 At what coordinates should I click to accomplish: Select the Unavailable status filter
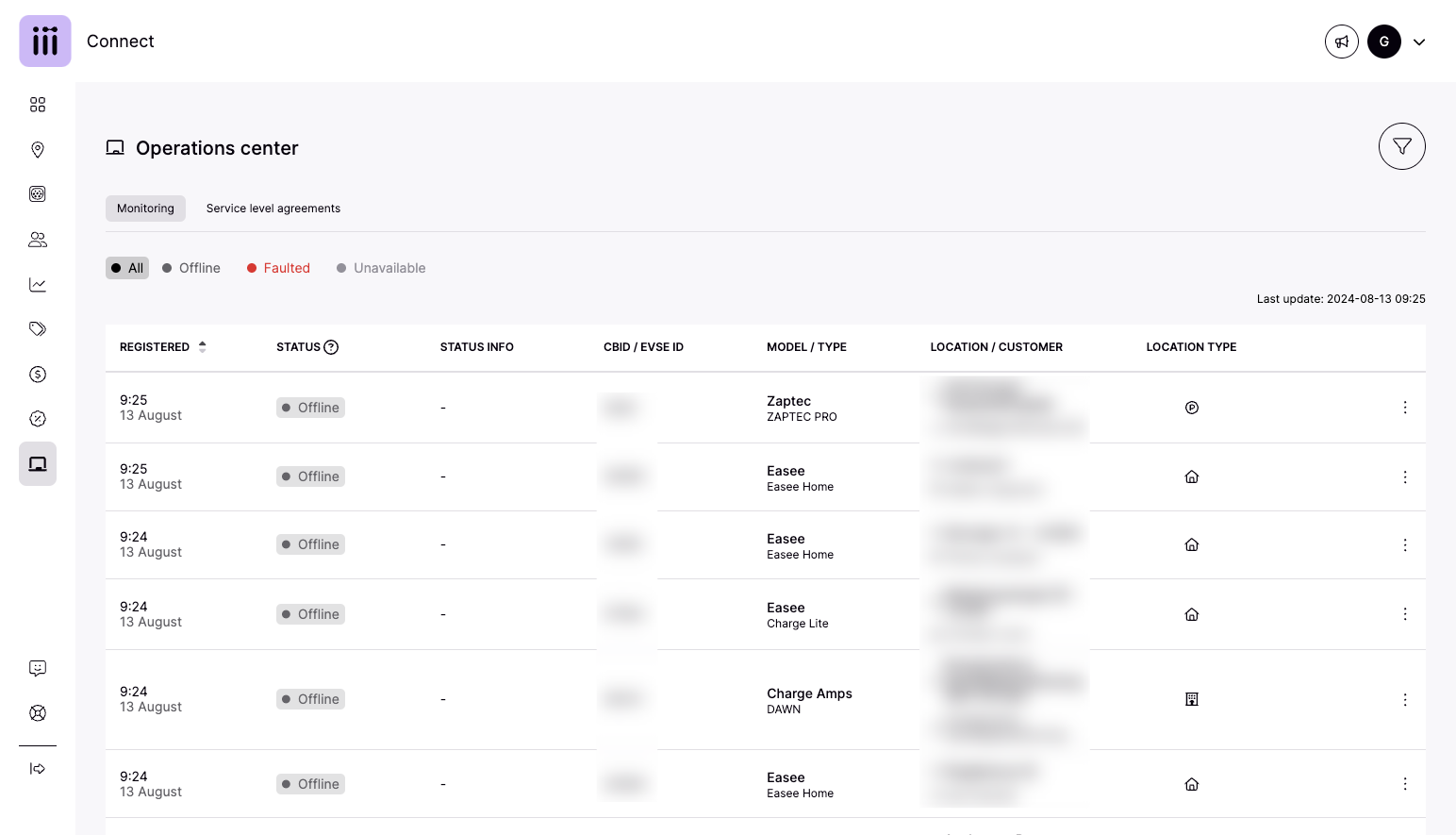pyautogui.click(x=381, y=268)
